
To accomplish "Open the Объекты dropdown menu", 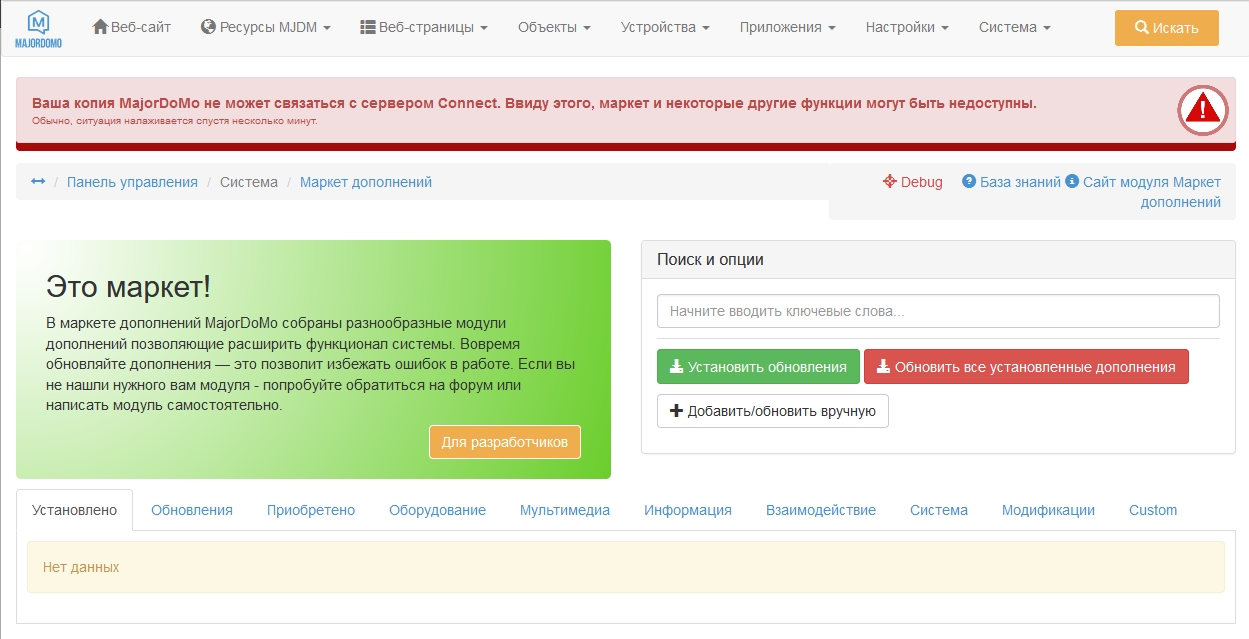I will [554, 28].
